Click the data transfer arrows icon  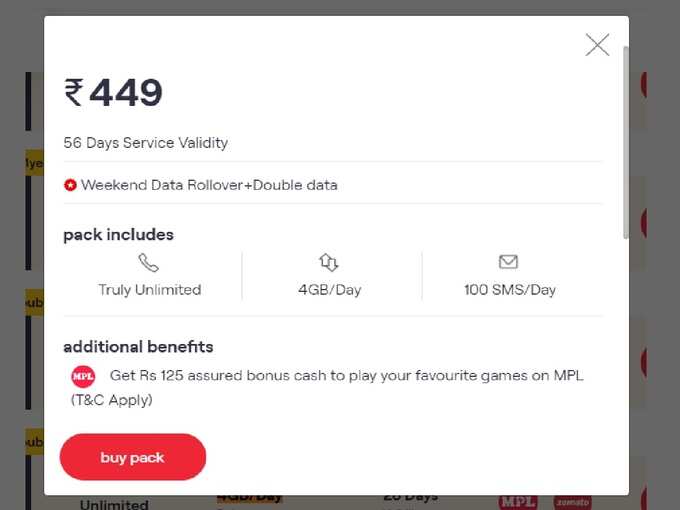click(329, 262)
